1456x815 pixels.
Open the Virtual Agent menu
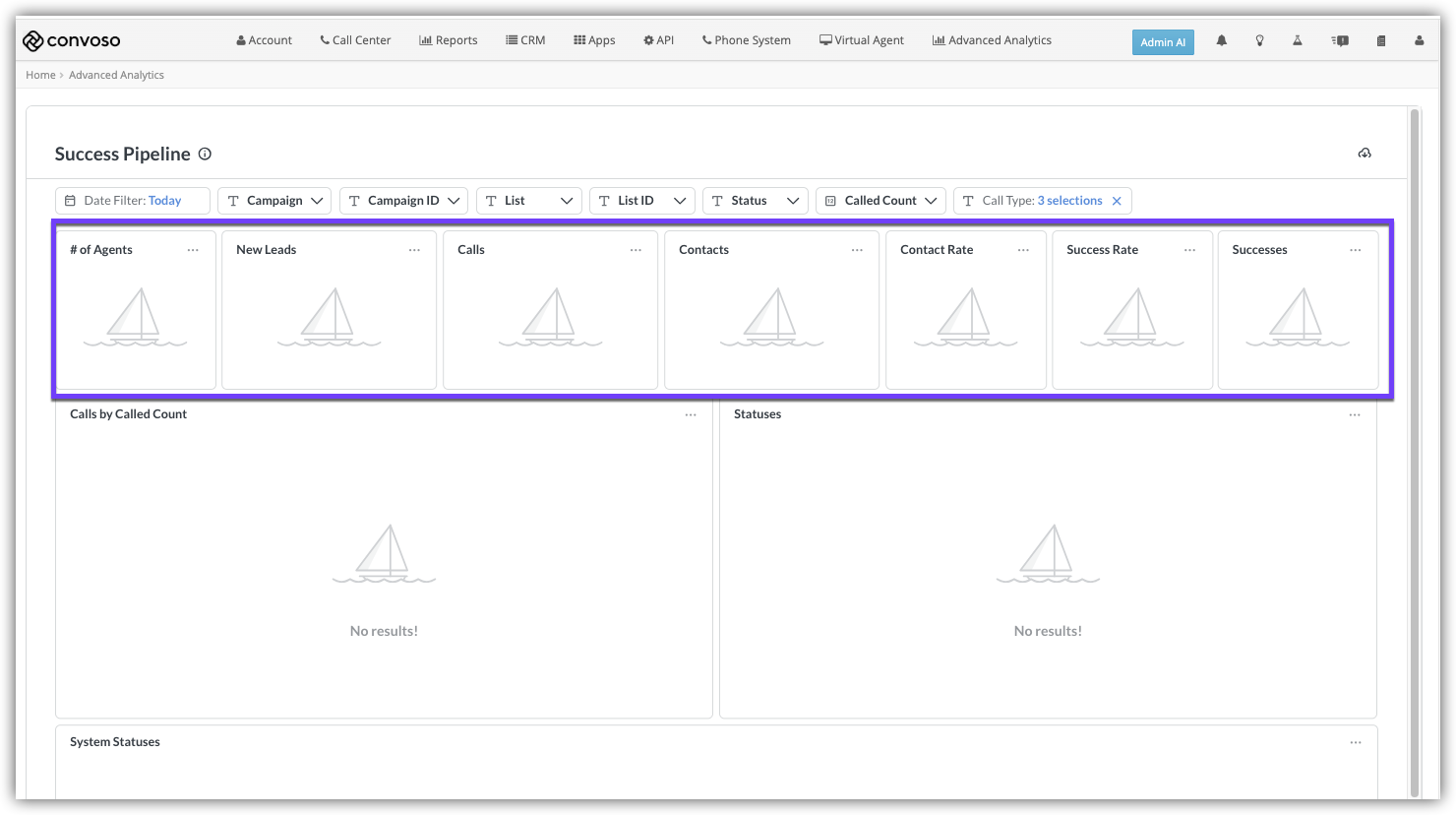pos(861,40)
